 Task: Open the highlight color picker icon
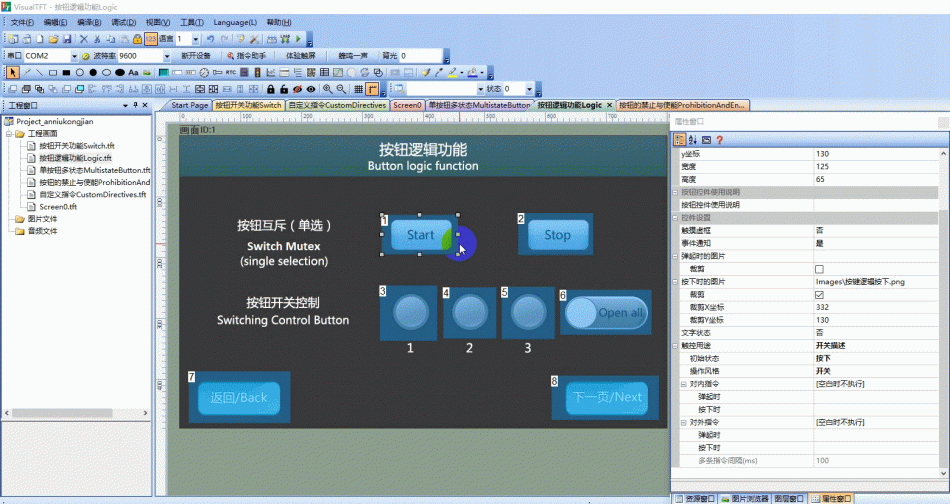(x=453, y=72)
